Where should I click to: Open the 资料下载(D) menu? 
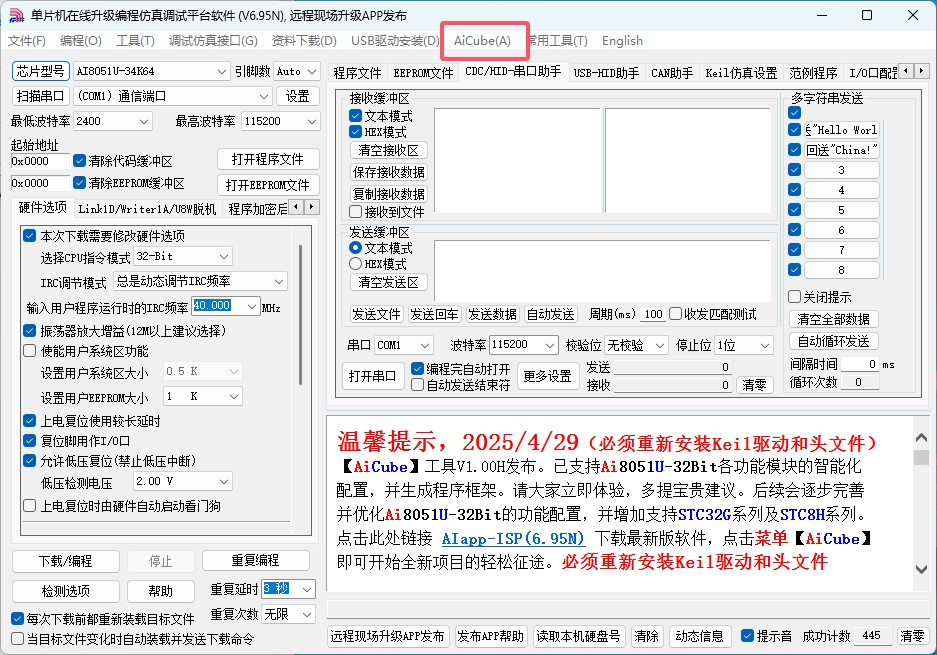[304, 41]
